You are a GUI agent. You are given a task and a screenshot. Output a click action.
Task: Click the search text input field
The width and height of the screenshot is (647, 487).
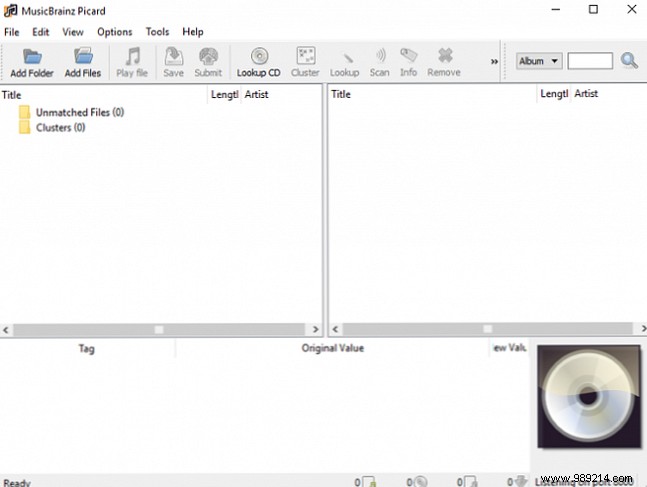[x=590, y=61]
